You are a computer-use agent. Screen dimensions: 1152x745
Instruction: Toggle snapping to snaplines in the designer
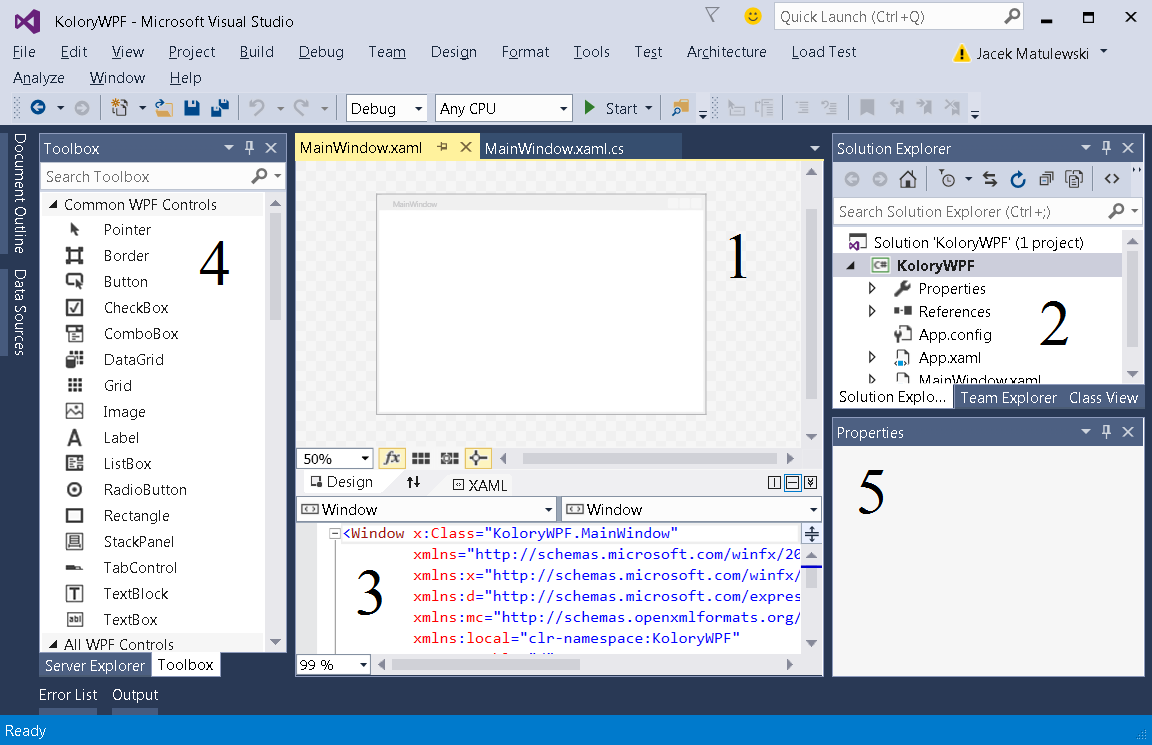[478, 458]
